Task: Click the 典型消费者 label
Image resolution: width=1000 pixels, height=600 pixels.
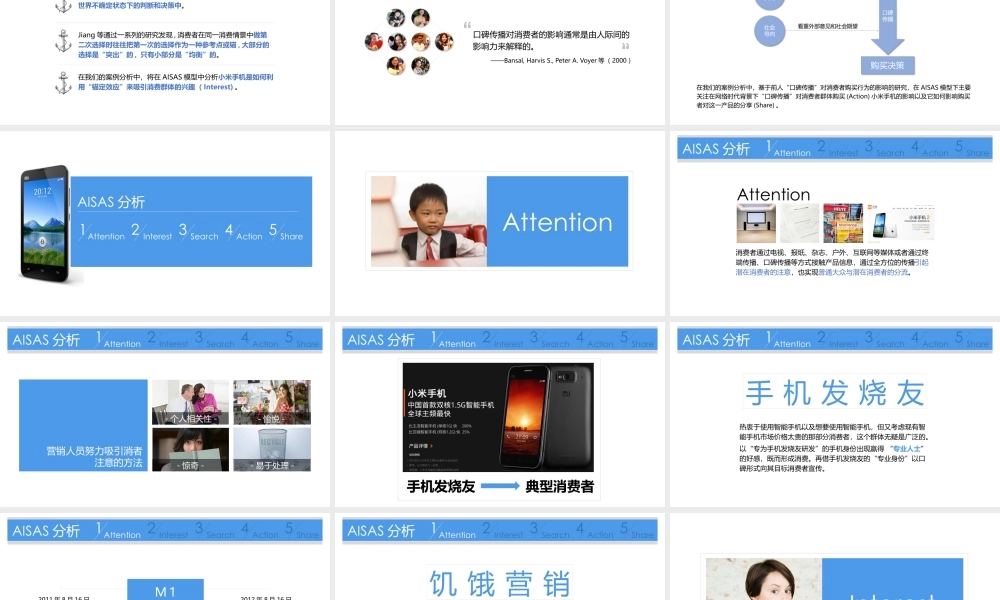Action: coord(560,487)
